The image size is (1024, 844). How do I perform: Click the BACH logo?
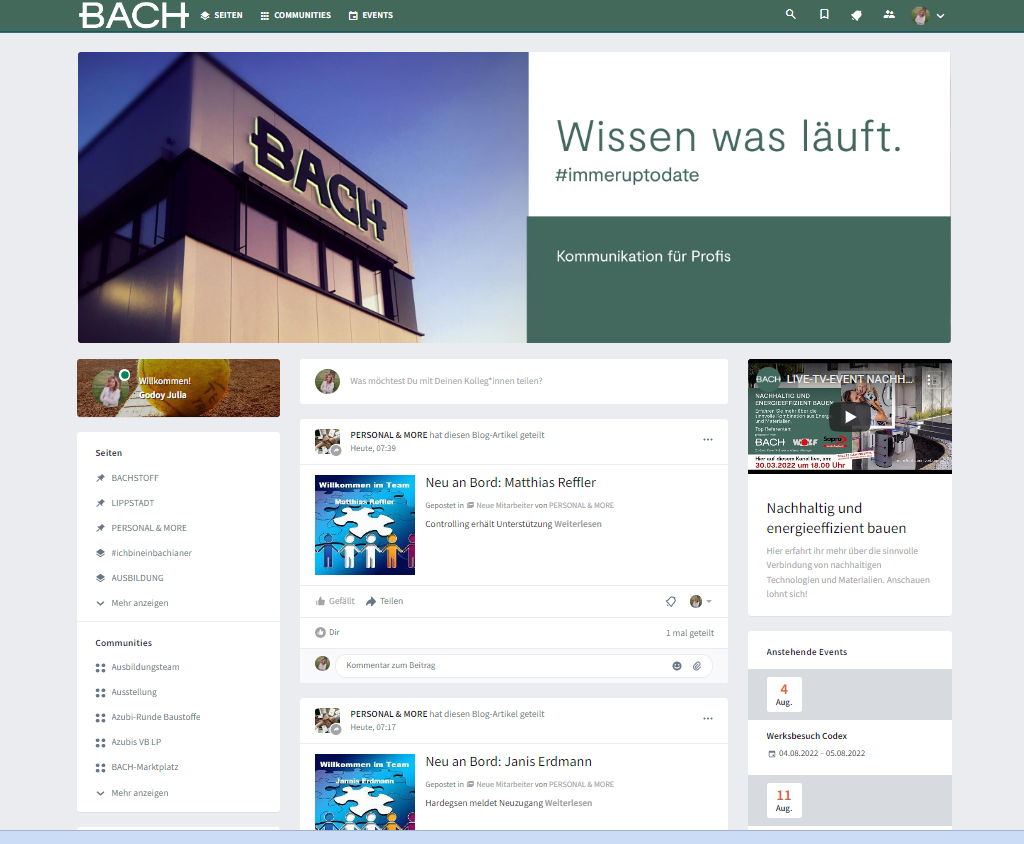click(x=134, y=15)
